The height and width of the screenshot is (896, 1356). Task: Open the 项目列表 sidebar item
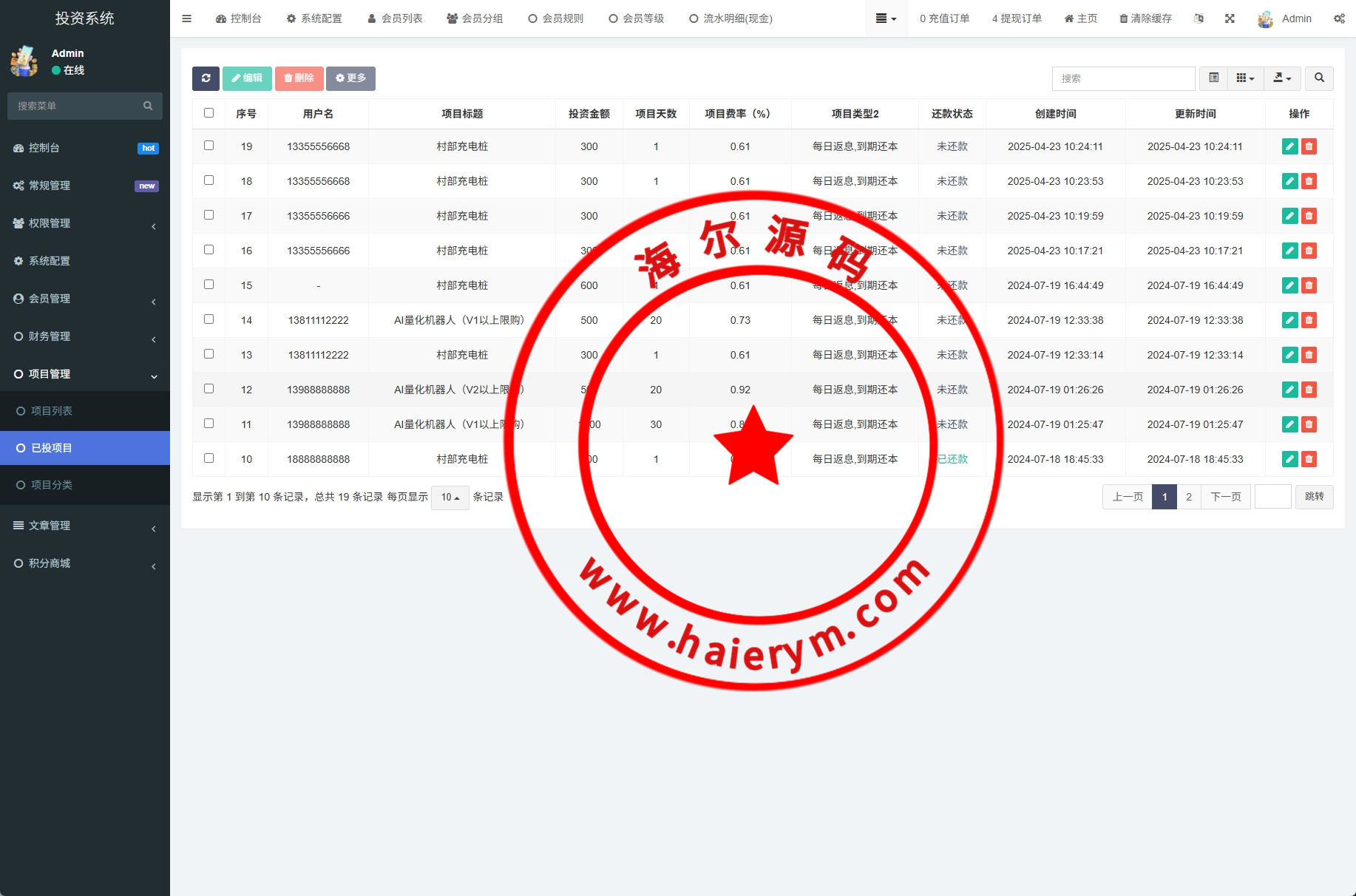click(x=52, y=411)
